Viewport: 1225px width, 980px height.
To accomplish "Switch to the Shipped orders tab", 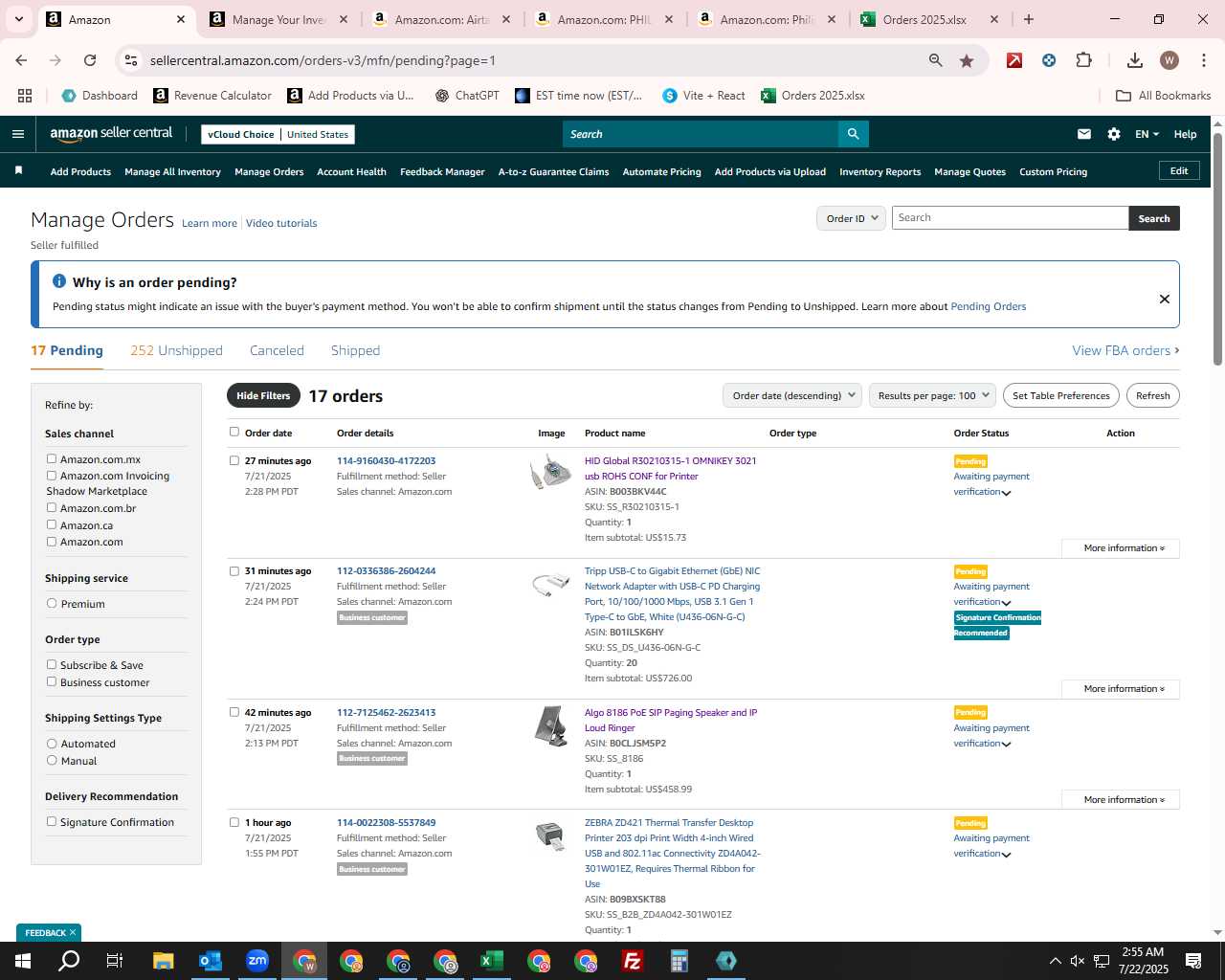I will click(x=355, y=350).
